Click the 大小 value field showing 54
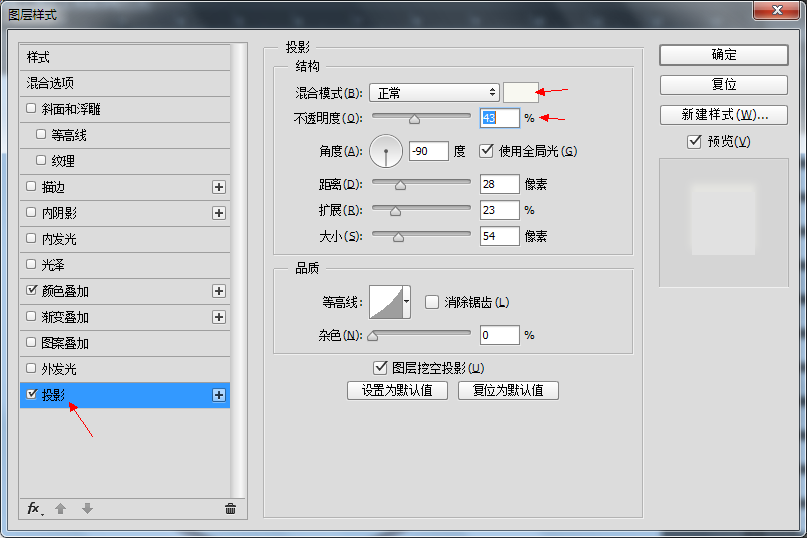This screenshot has width=807, height=538. tap(499, 236)
